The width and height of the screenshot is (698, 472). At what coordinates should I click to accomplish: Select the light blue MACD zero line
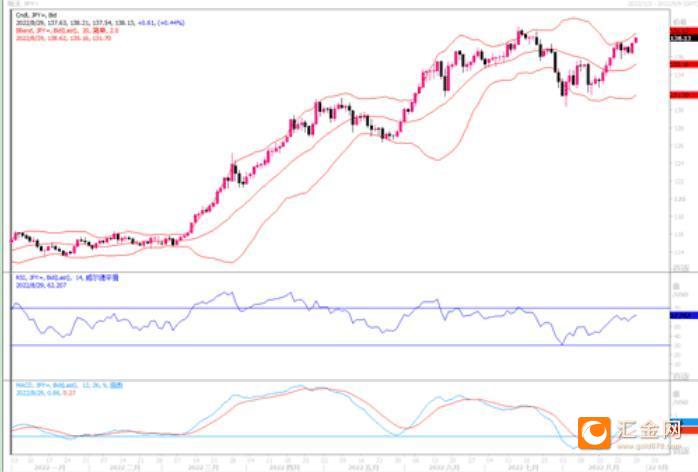(x=294, y=436)
